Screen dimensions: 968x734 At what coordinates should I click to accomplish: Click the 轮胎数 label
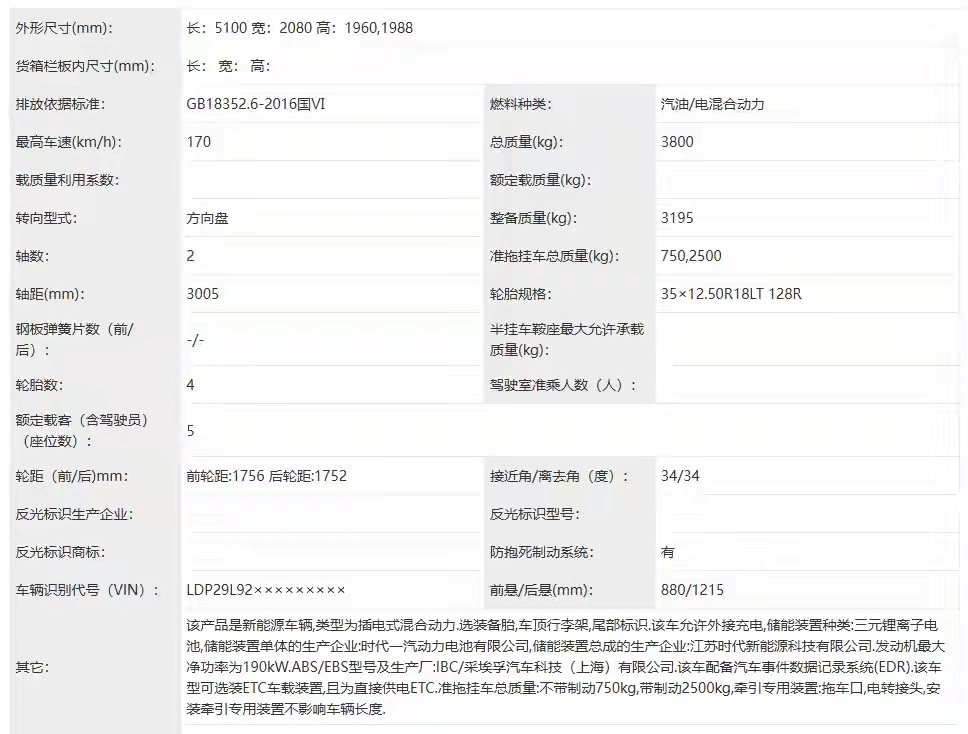click(x=40, y=385)
